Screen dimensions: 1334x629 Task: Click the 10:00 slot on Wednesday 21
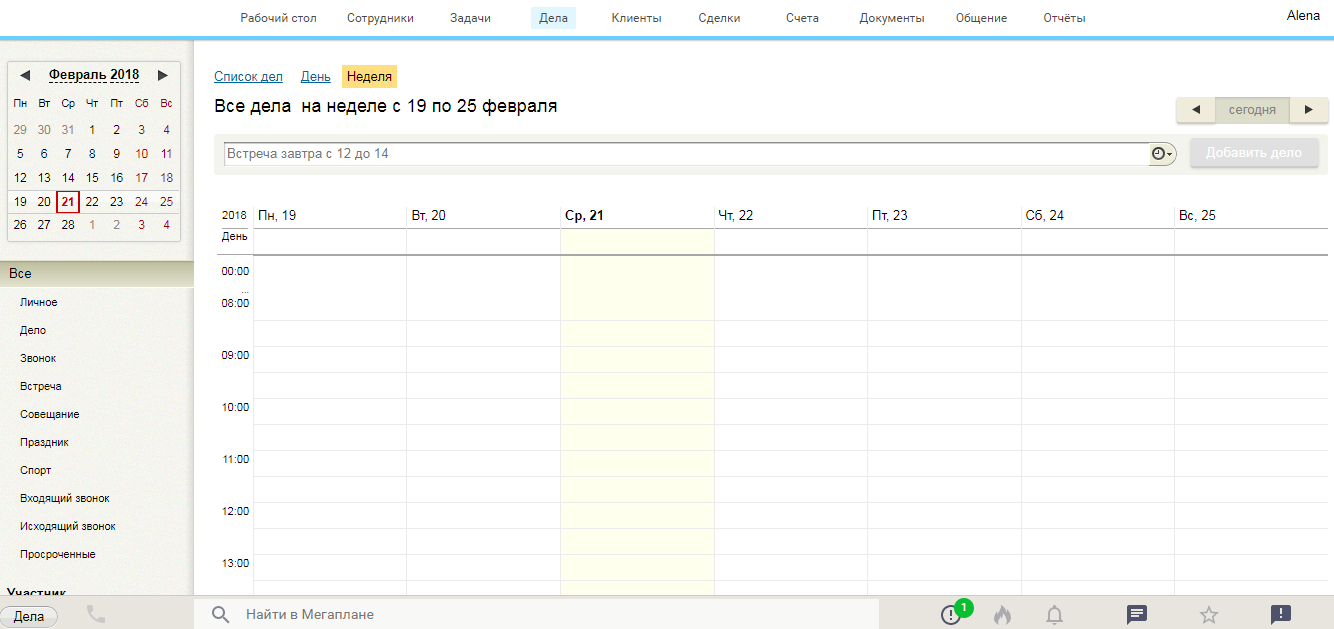pos(637,412)
